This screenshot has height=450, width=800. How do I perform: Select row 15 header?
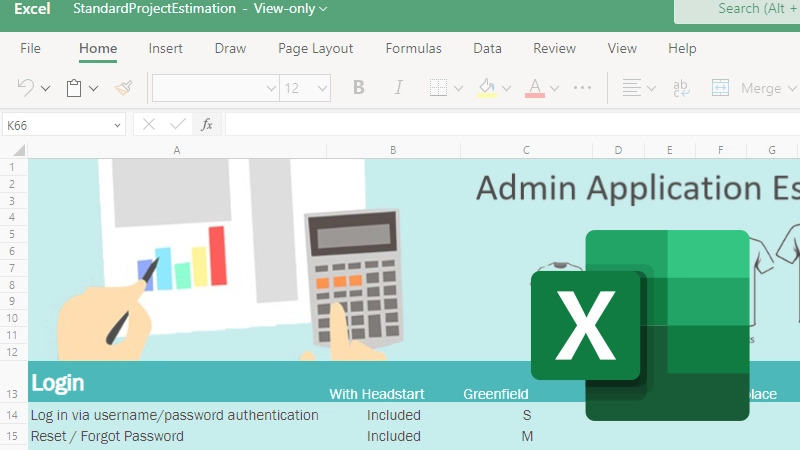coord(13,436)
